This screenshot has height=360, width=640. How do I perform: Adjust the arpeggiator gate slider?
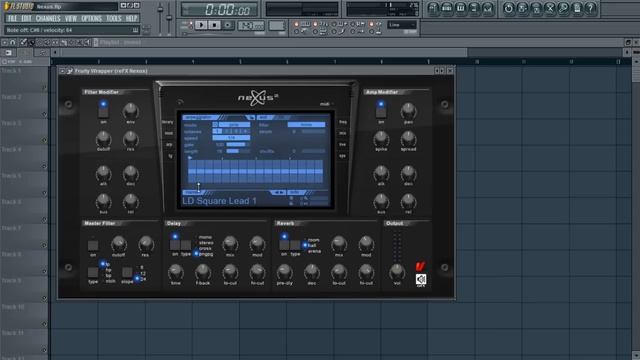tap(238, 144)
